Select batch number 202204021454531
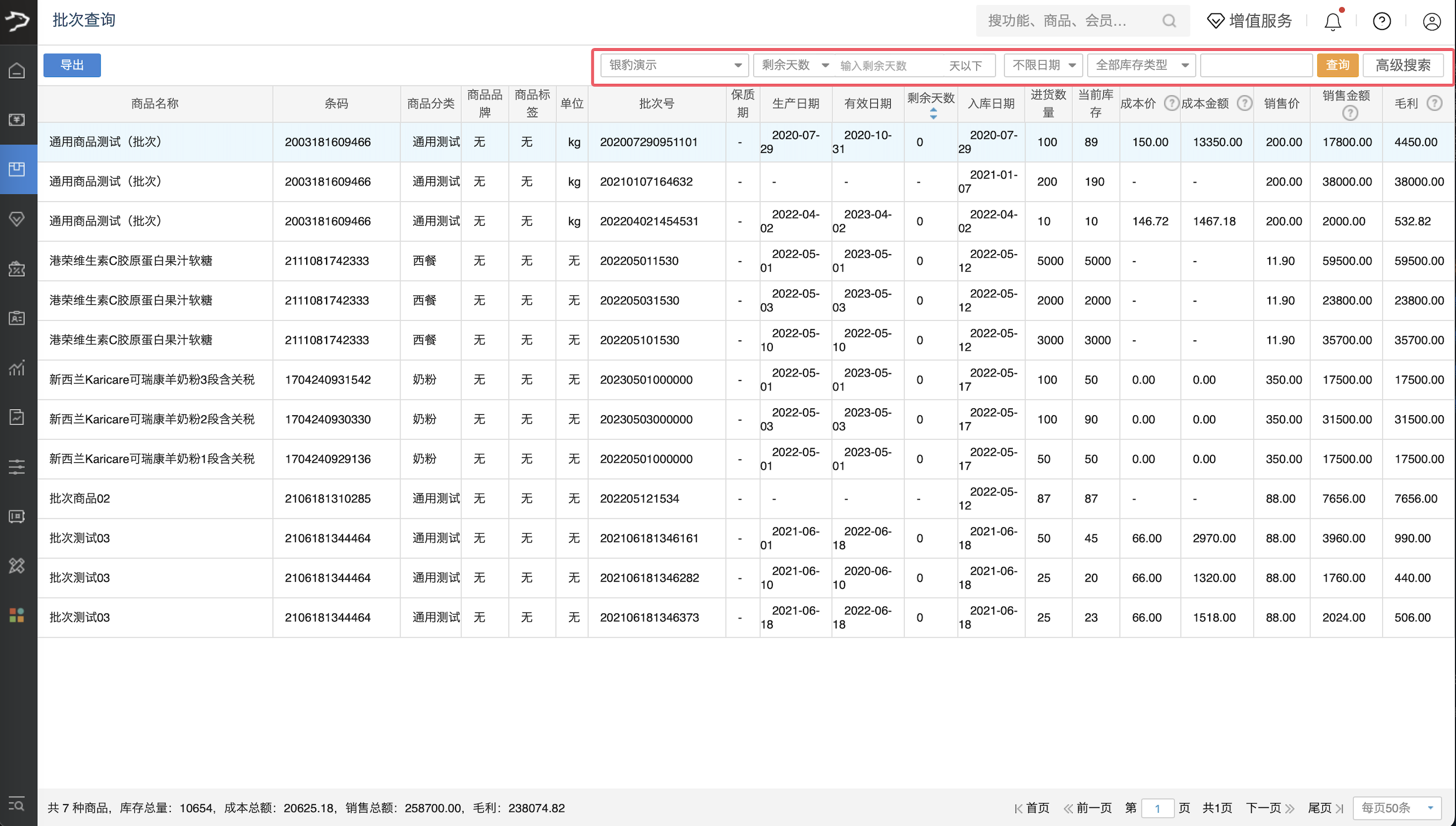 [x=649, y=221]
